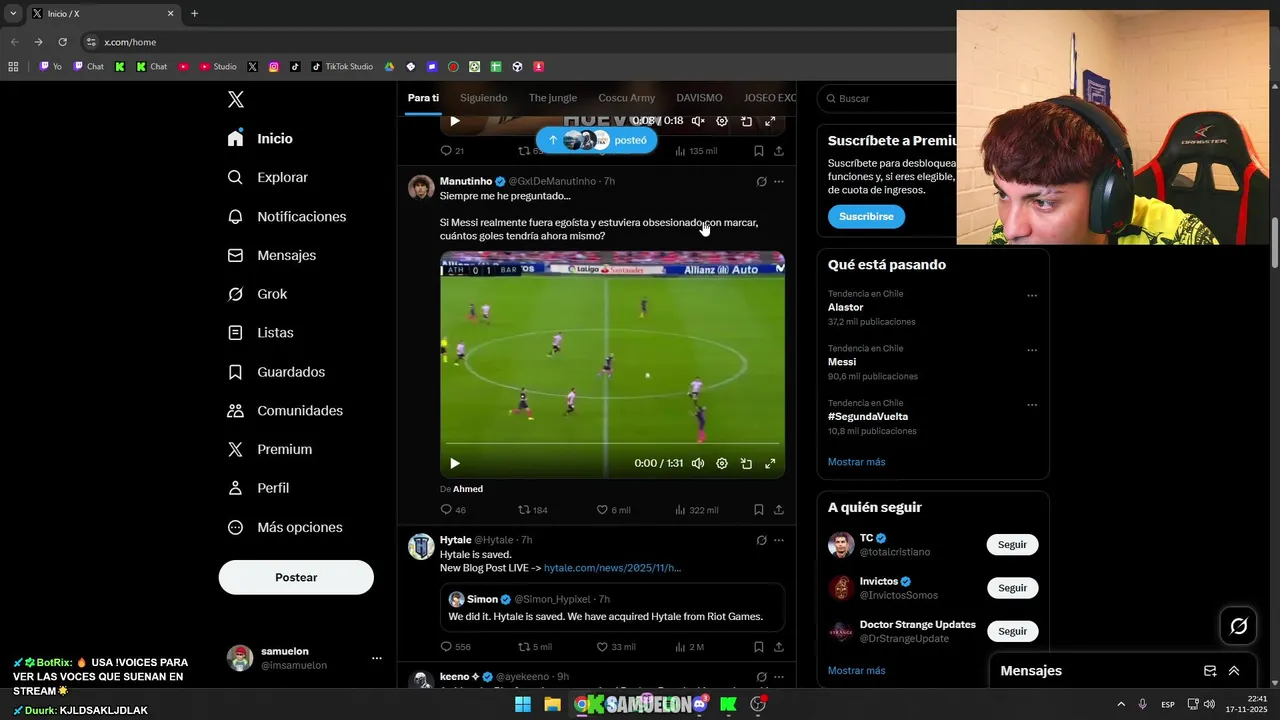
Task: Click the Postear button
Action: click(x=296, y=577)
